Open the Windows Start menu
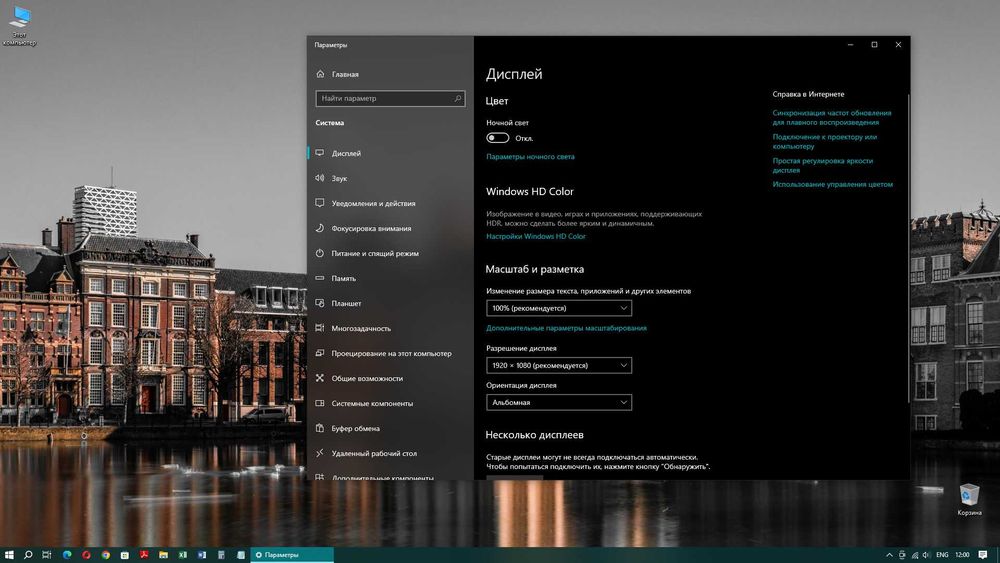This screenshot has width=1000, height=563. pos(9,555)
